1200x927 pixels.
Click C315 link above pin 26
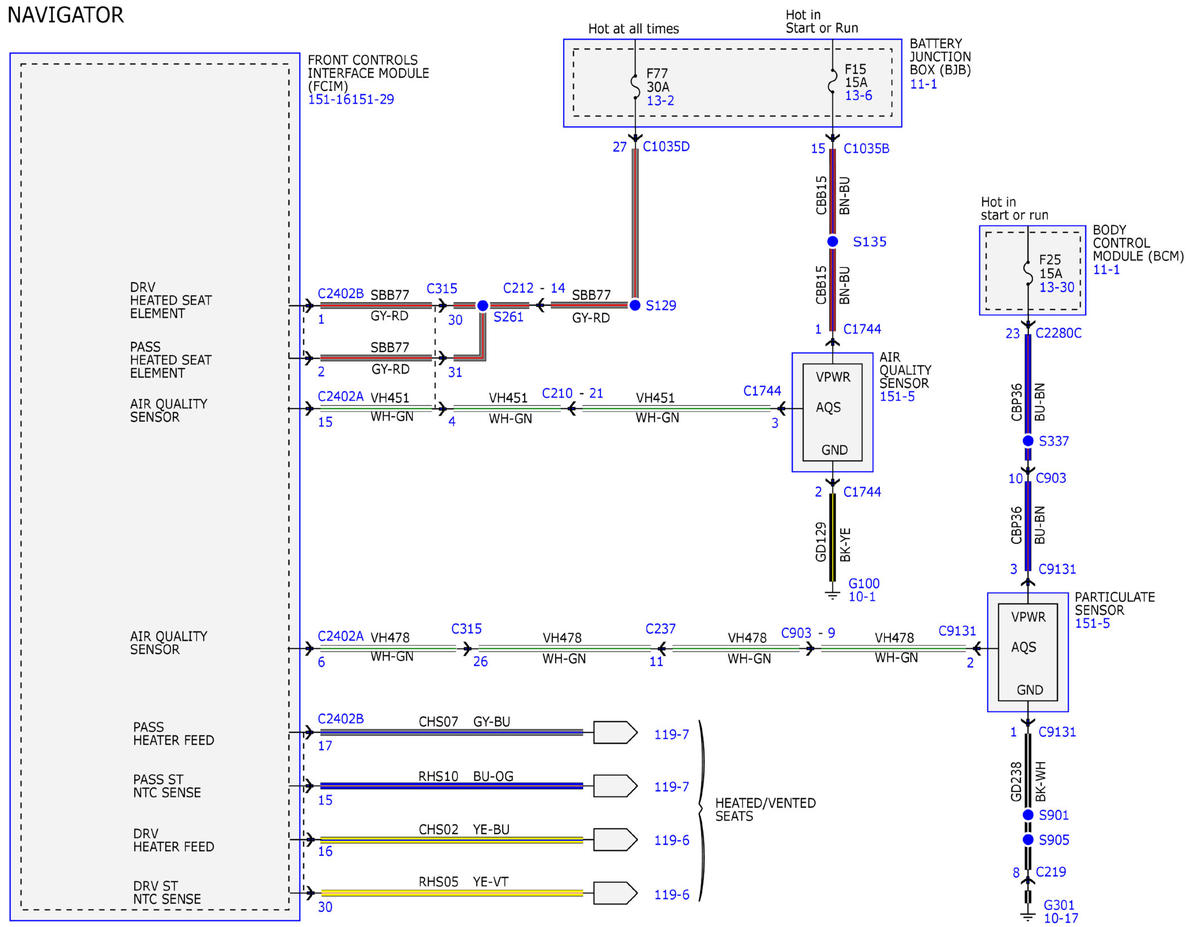click(x=467, y=629)
